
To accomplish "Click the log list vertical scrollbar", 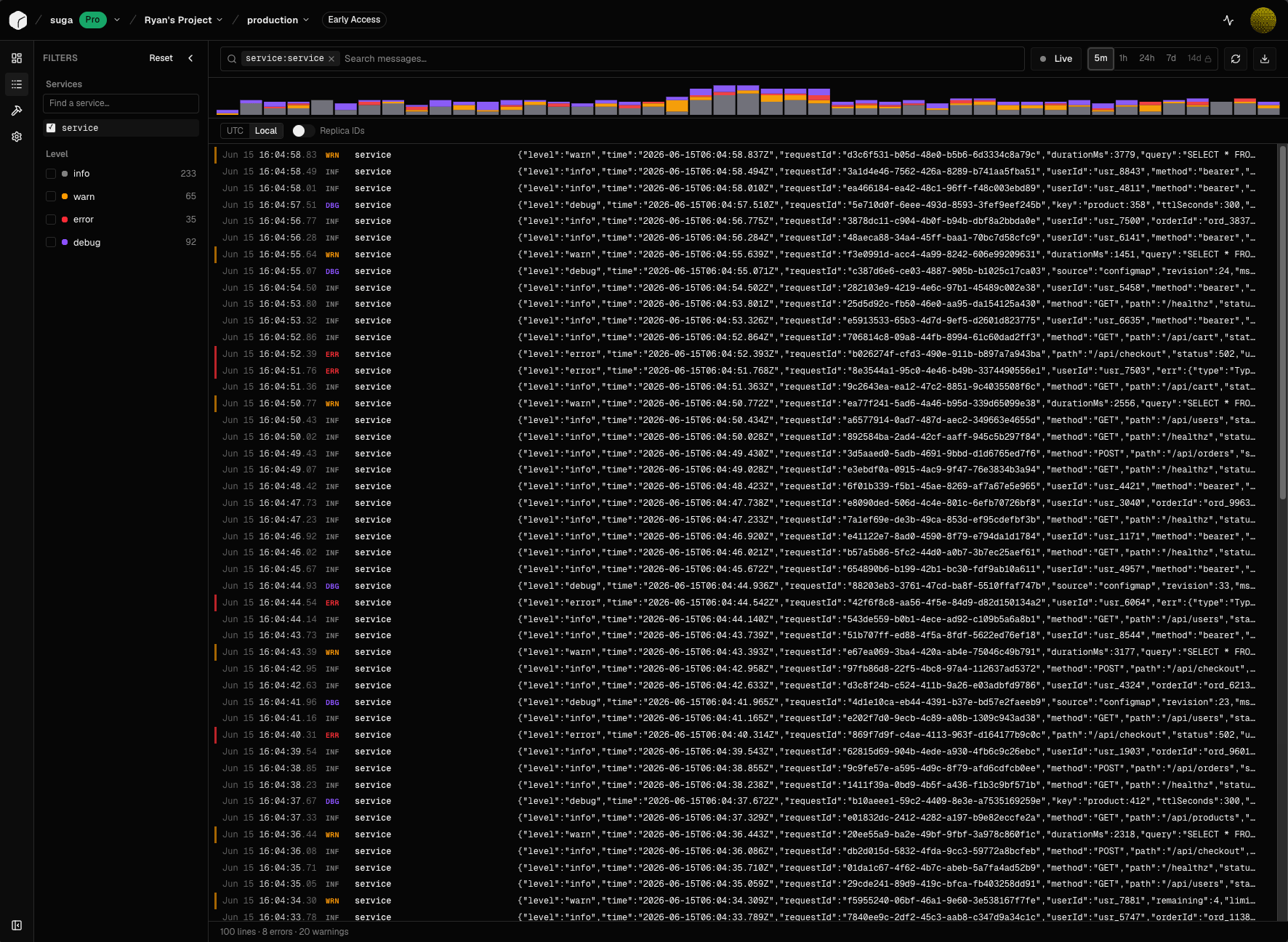I will (1283, 322).
